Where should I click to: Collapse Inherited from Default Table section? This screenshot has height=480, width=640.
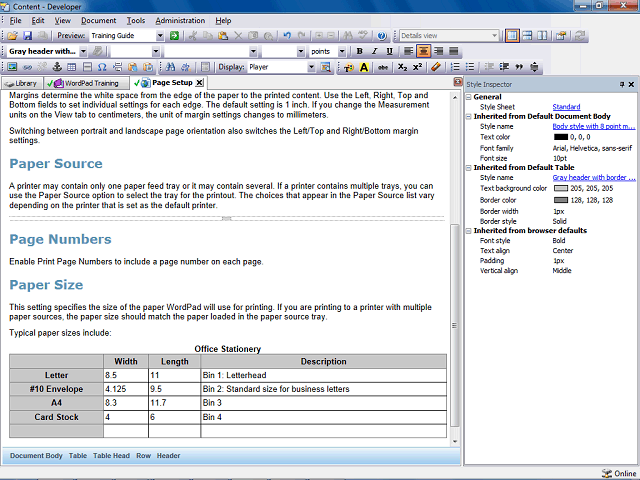(x=469, y=168)
